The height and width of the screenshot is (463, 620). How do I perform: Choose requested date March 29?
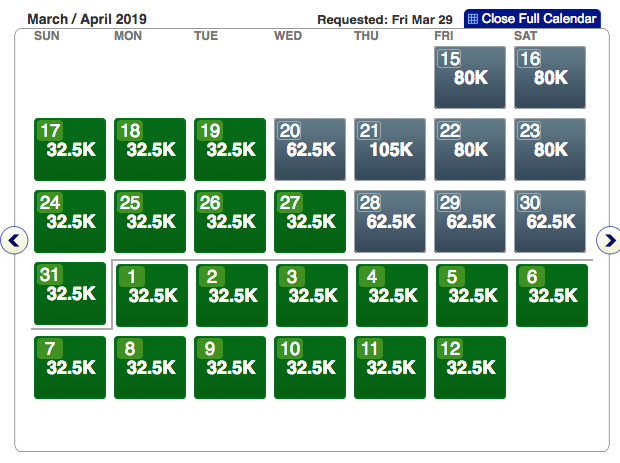coord(470,221)
